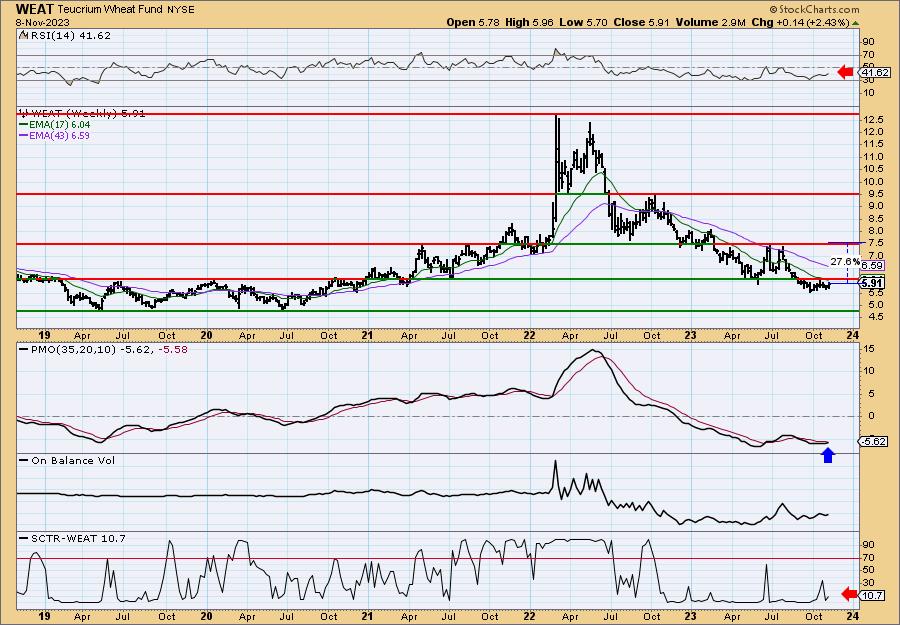900x625 pixels.
Task: Click the PMO(35,20,10) indicator label
Action: [103, 349]
